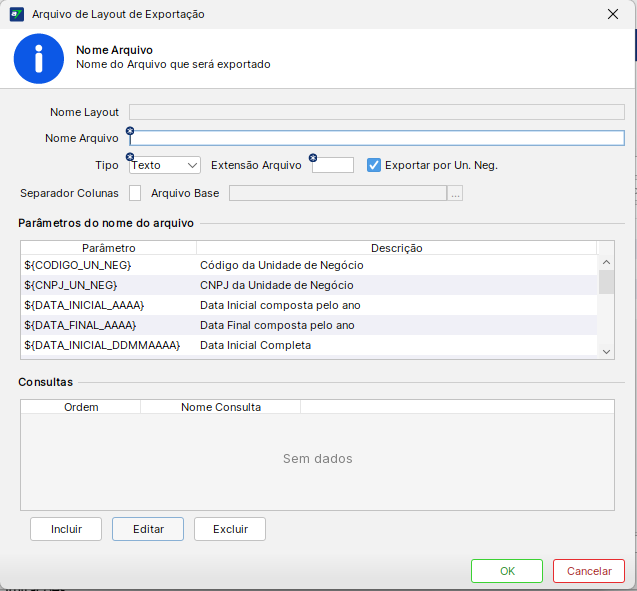
Task: Click the app icon in title bar
Action: [17, 14]
